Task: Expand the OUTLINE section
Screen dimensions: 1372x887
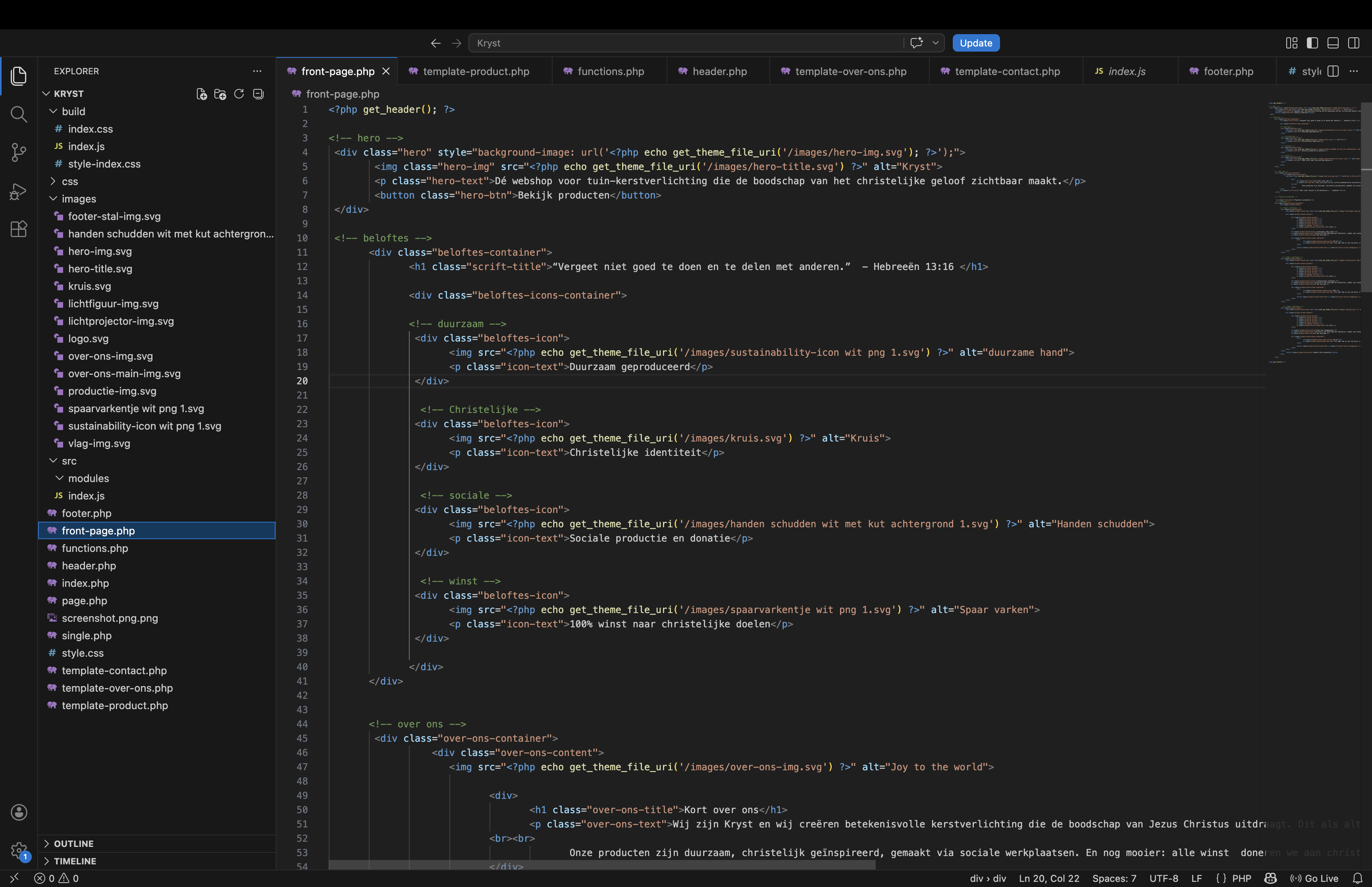Action: pyautogui.click(x=156, y=843)
